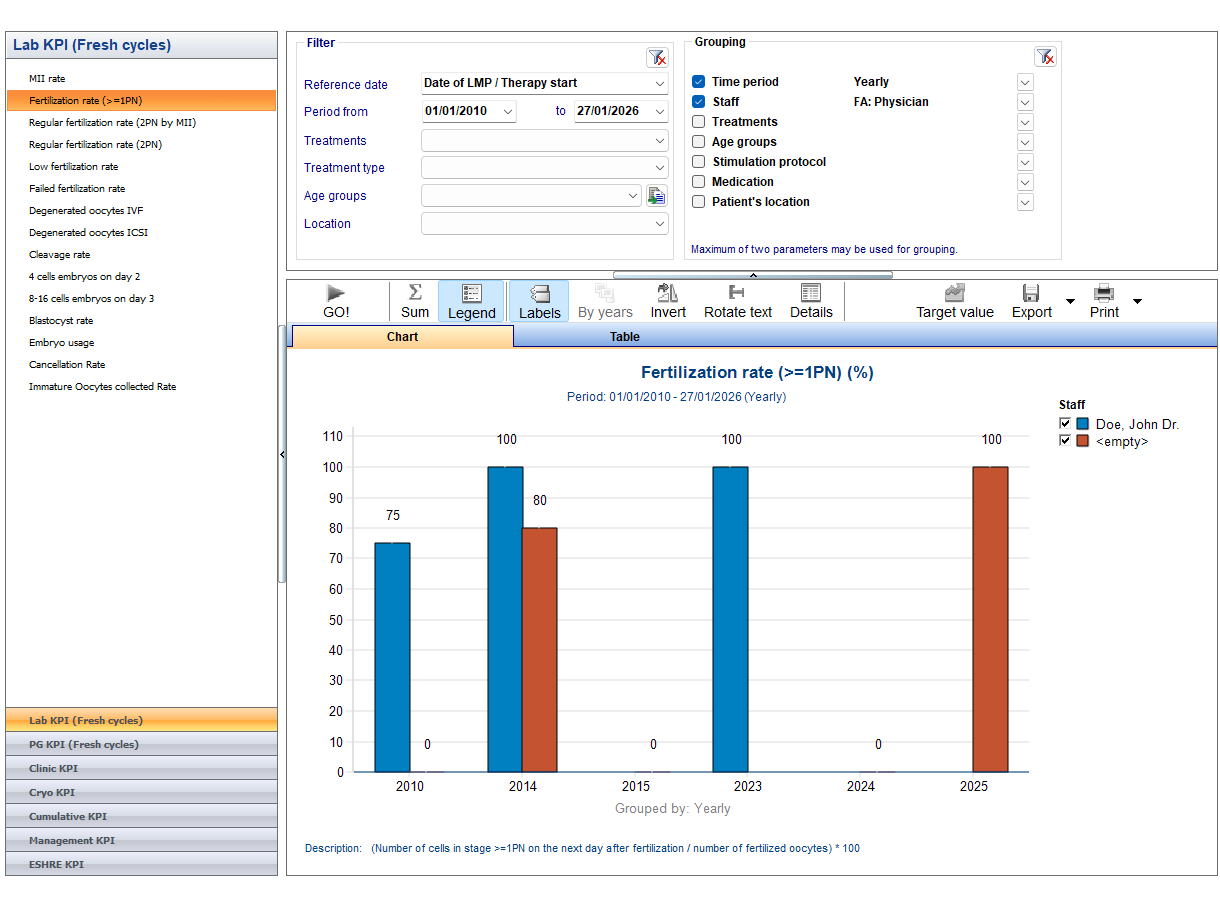Click blue Doe, John Dr. legend swatch

pos(1083,424)
